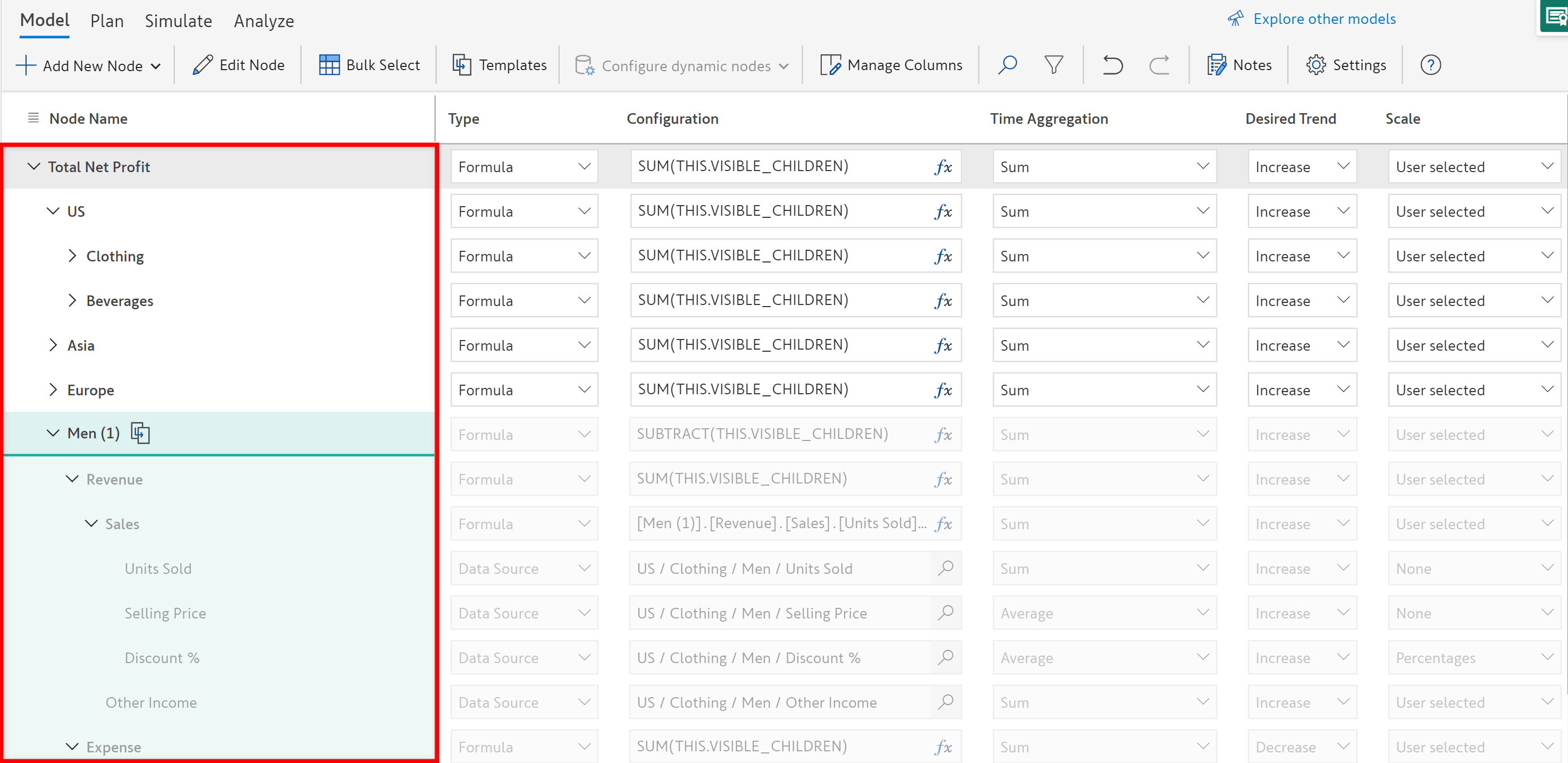Click Explore other models link
The height and width of the screenshot is (763, 1568).
(x=1323, y=19)
